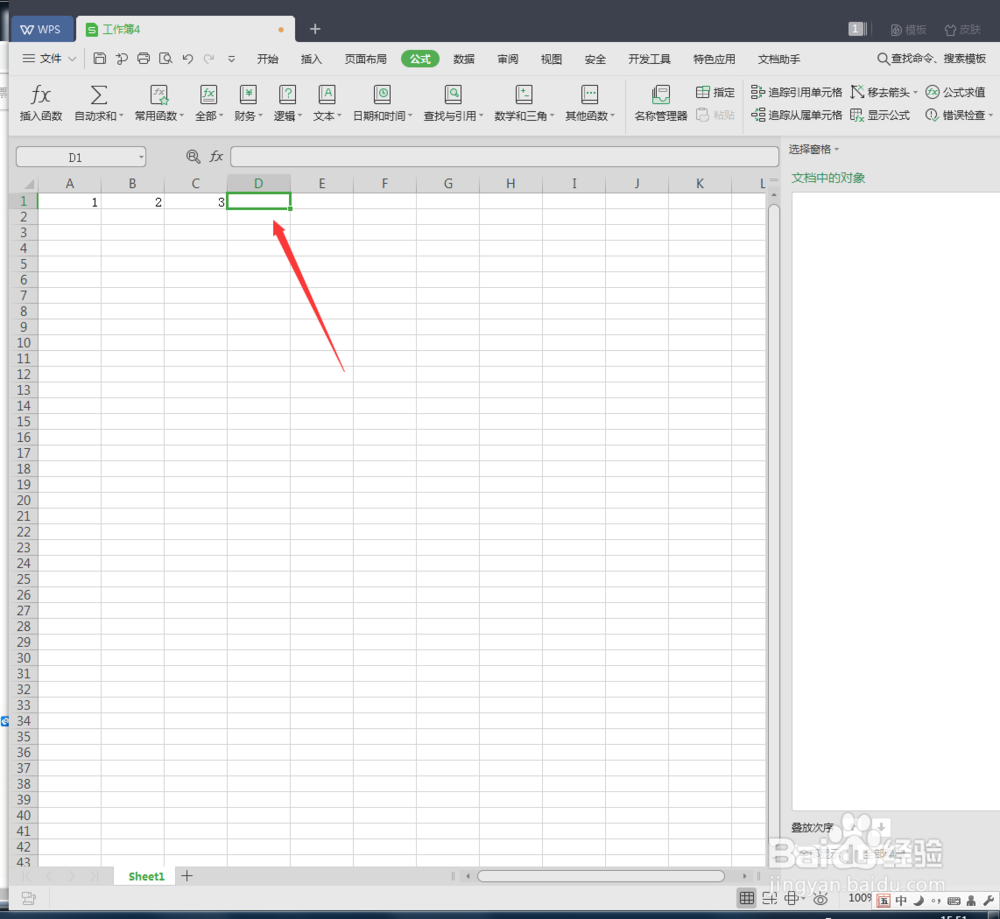Image resolution: width=1000 pixels, height=919 pixels.
Task: Click Evaluate Formula (公式求值)
Action: (x=955, y=92)
